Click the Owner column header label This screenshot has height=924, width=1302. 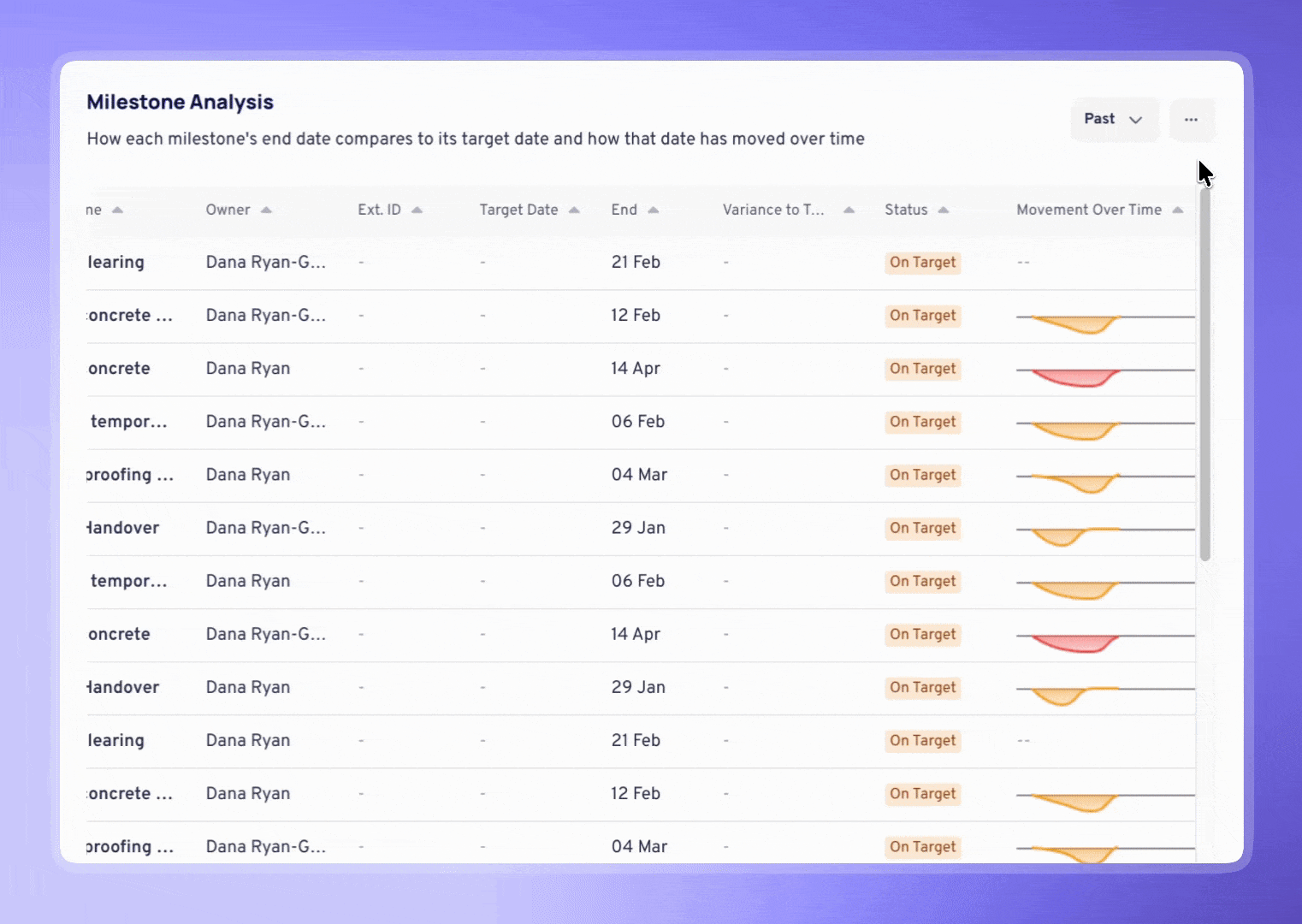(228, 210)
